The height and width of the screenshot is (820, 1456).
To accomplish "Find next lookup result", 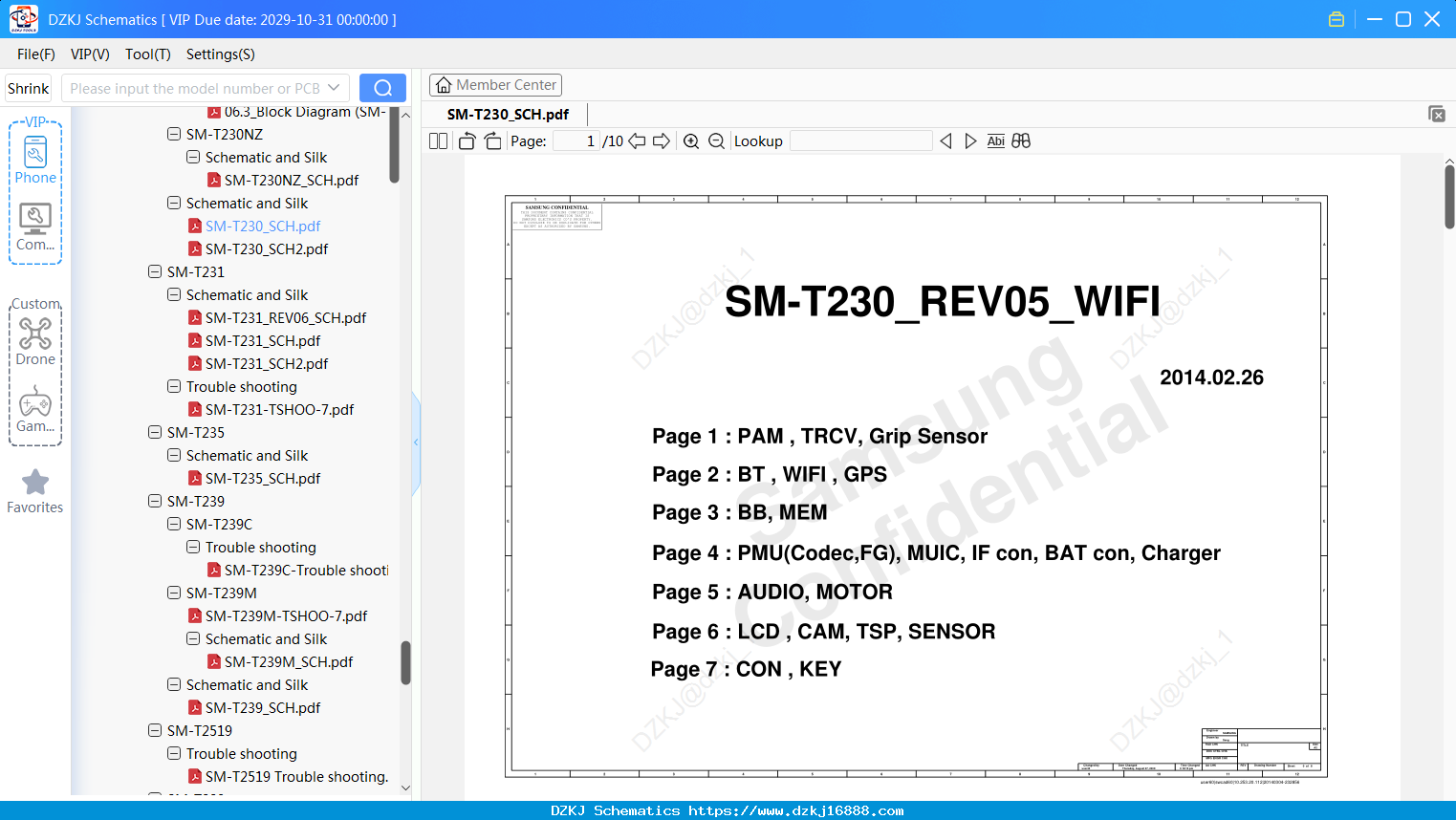I will pos(970,140).
